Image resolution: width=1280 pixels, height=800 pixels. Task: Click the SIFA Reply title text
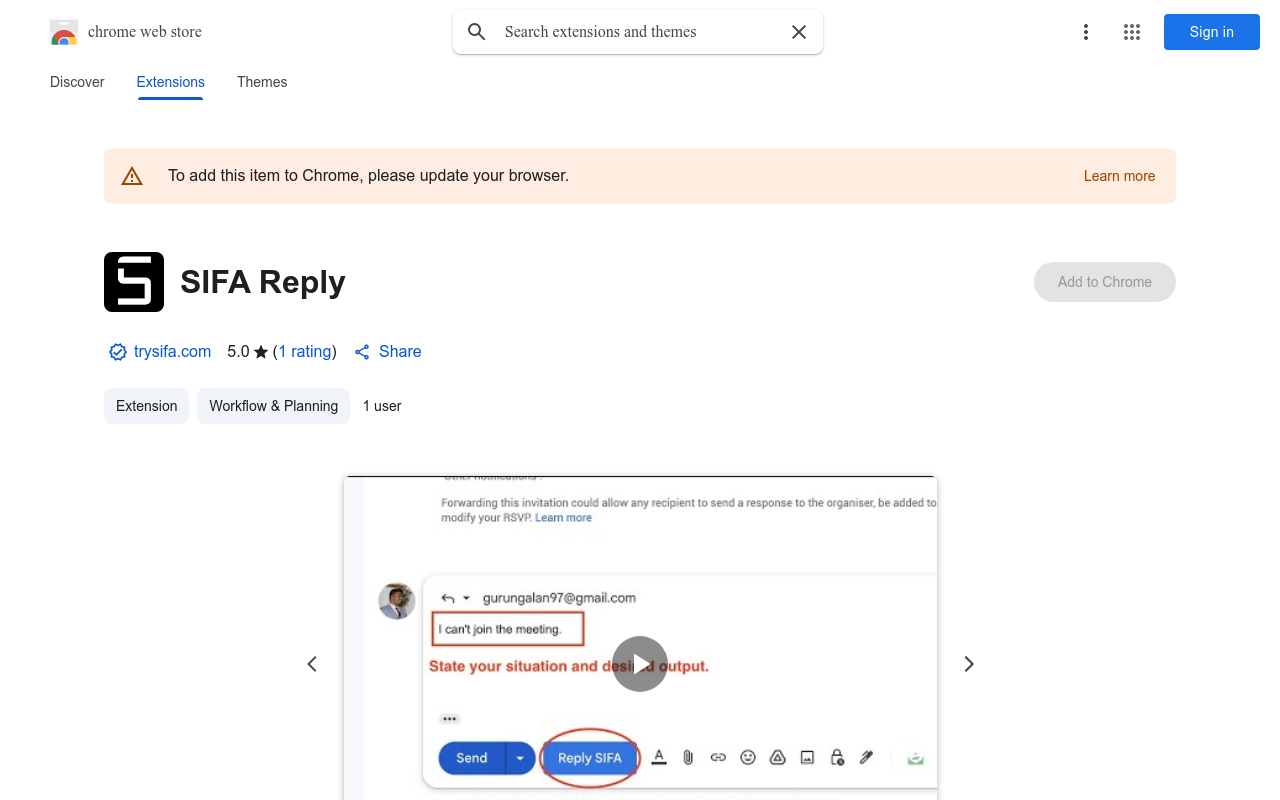(x=263, y=282)
